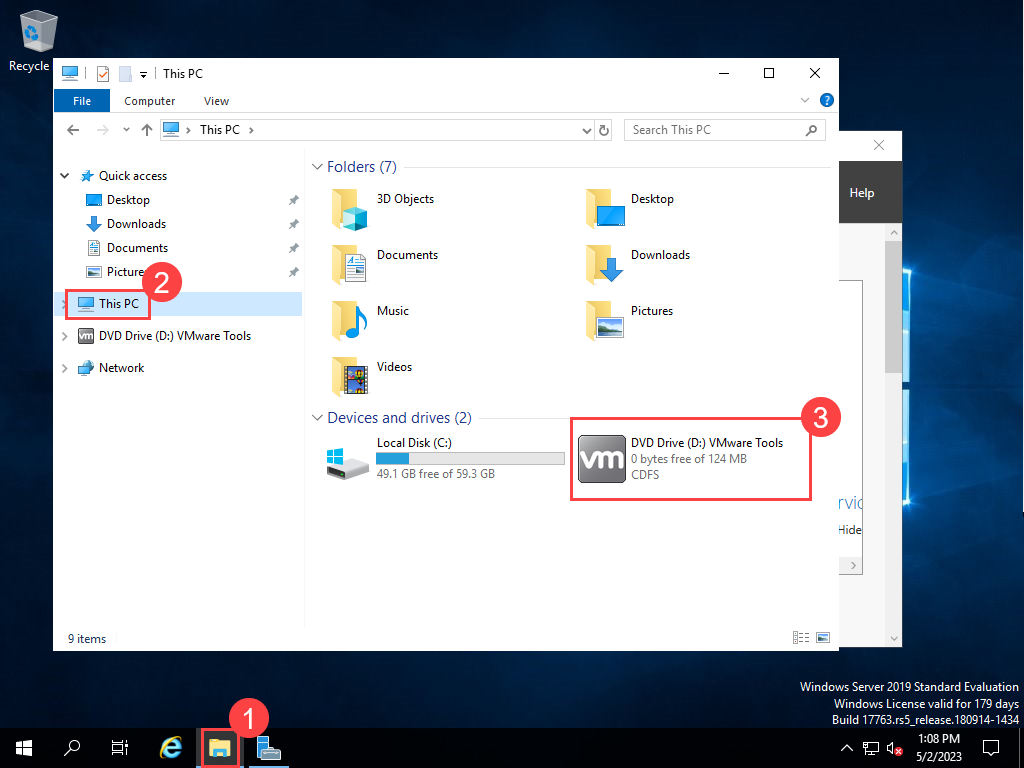Open the Recent locations dropdown
This screenshot has height=768, width=1024.
(126, 130)
